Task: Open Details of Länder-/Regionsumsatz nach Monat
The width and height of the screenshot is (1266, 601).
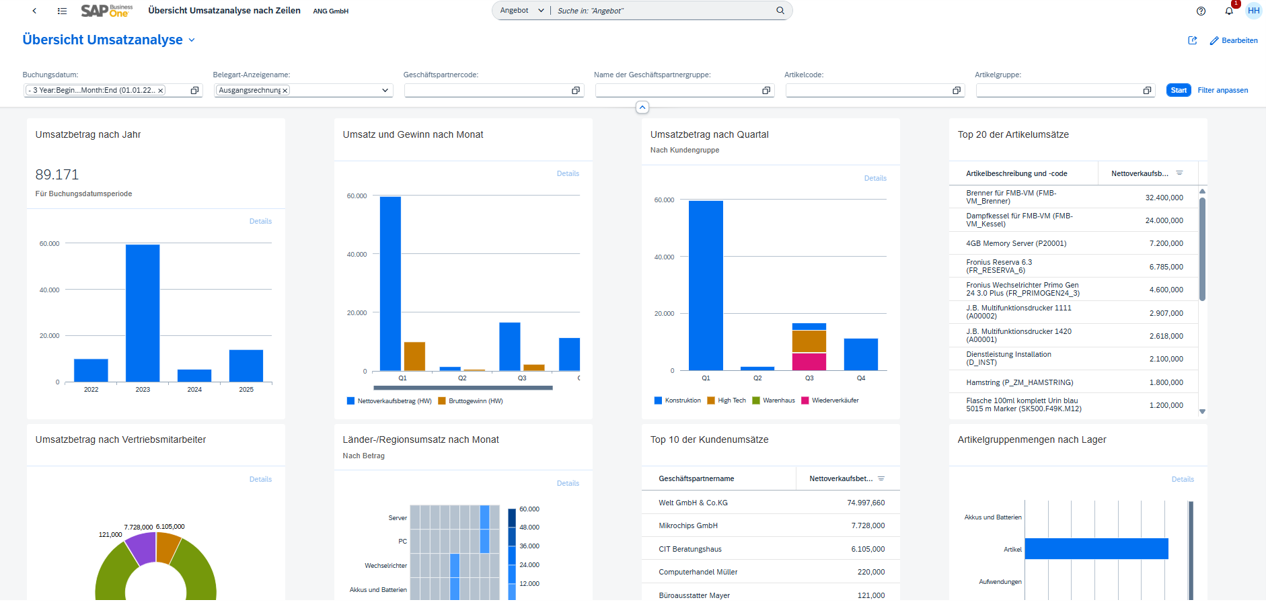Action: 568,483
